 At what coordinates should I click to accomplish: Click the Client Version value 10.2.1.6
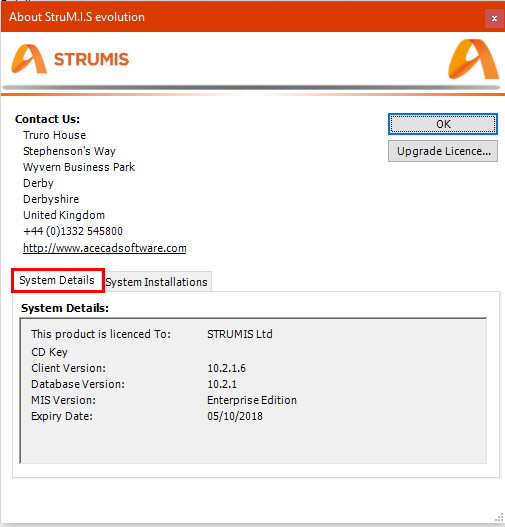[x=226, y=368]
